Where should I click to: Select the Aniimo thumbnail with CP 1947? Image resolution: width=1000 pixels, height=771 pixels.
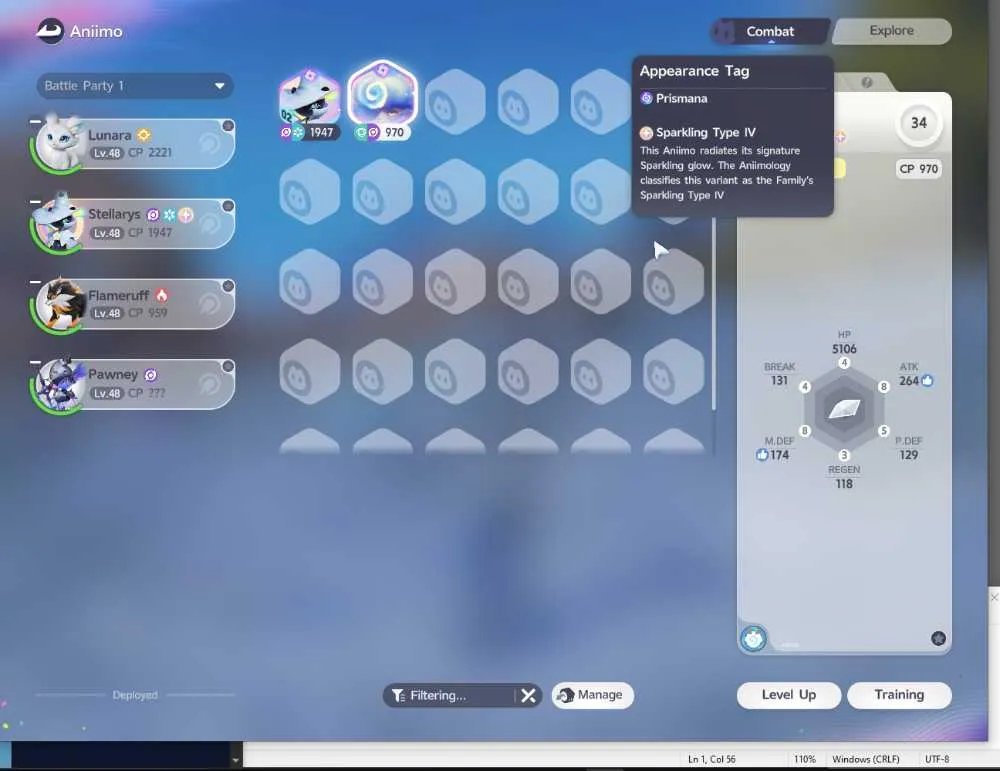(x=309, y=103)
